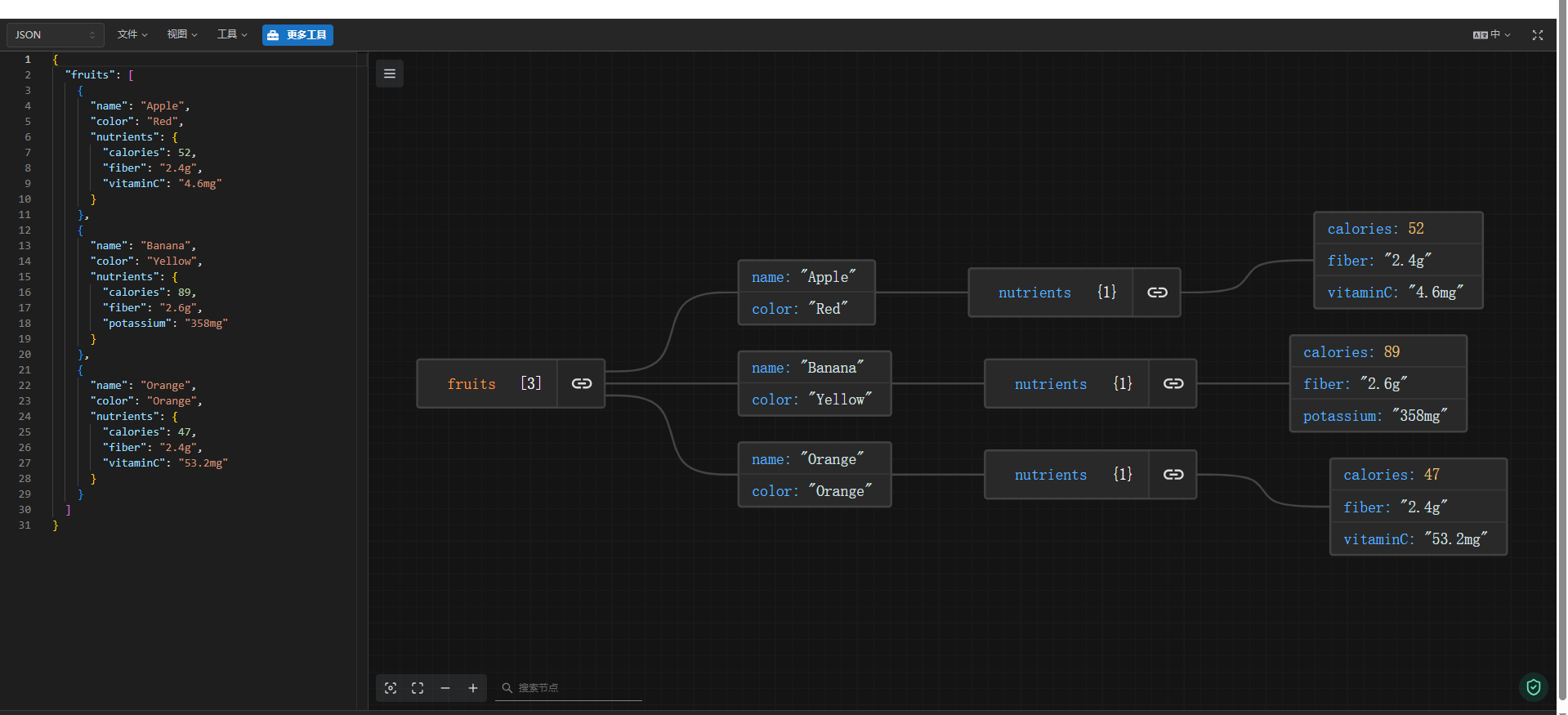The width and height of the screenshot is (1568, 715).
Task: Open the 文件 menu
Action: (132, 34)
